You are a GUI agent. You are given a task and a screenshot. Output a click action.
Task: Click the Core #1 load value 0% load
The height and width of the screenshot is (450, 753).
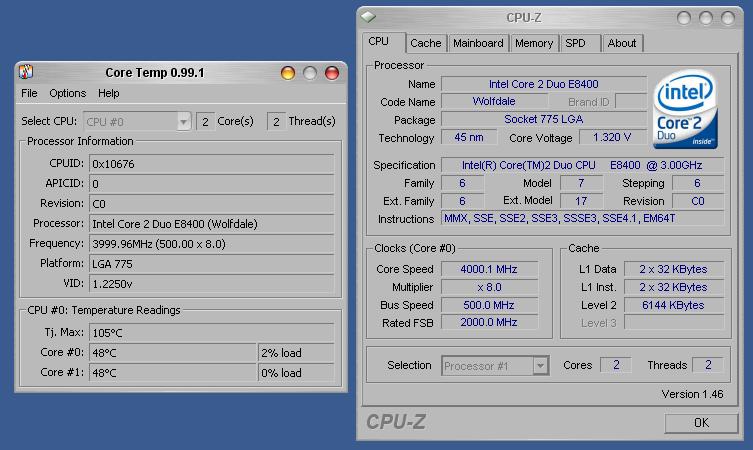pos(296,373)
